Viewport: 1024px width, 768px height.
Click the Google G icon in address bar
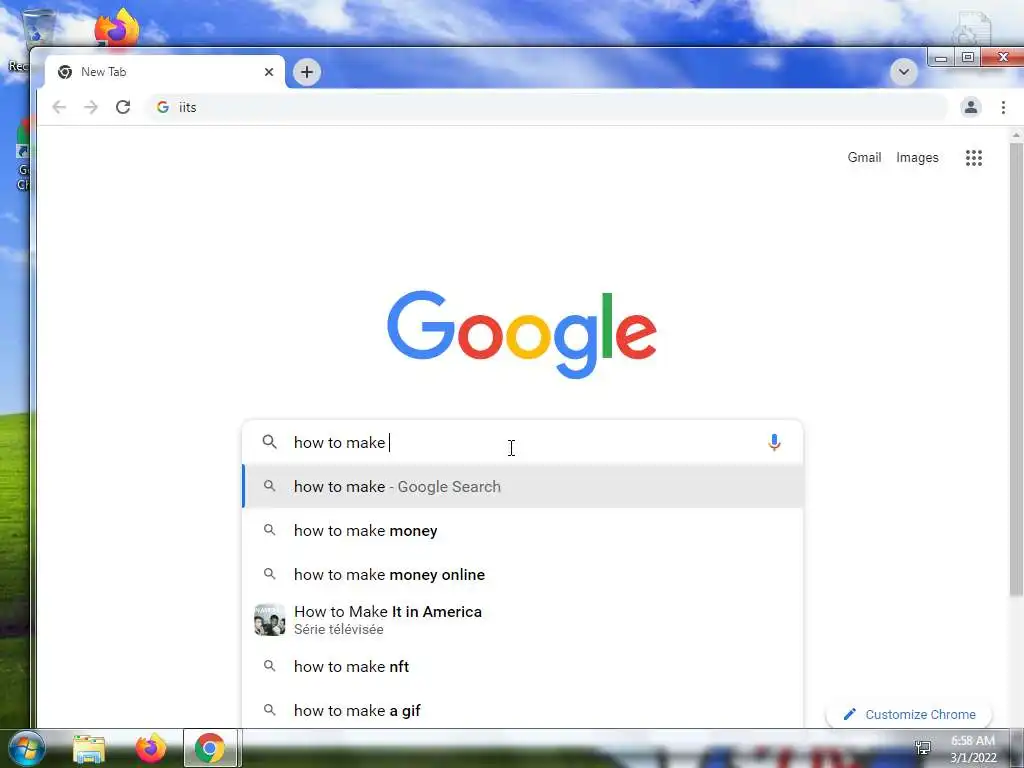click(x=163, y=107)
